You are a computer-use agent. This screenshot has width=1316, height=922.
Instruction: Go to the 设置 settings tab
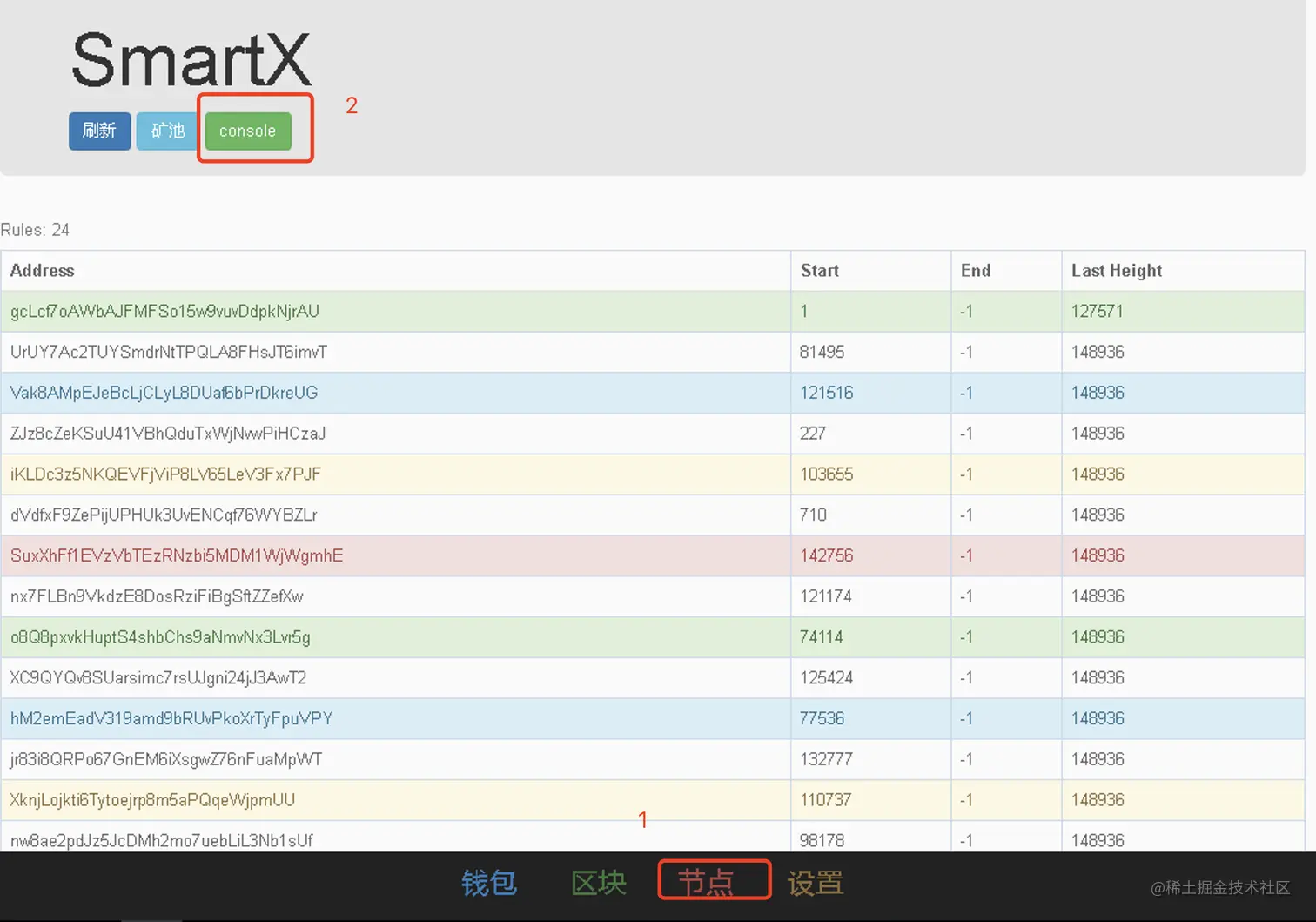click(816, 883)
